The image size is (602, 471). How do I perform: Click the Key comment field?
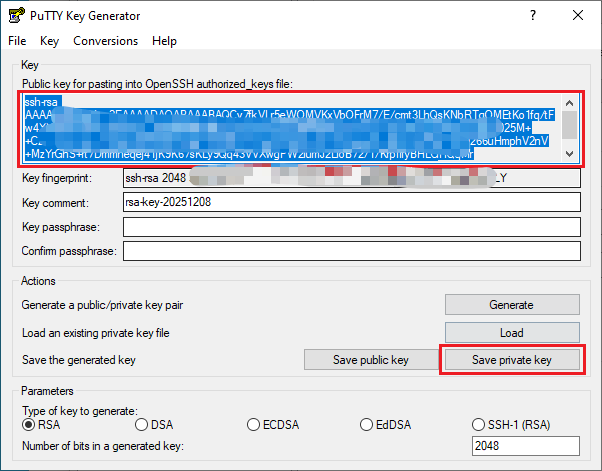pos(352,202)
